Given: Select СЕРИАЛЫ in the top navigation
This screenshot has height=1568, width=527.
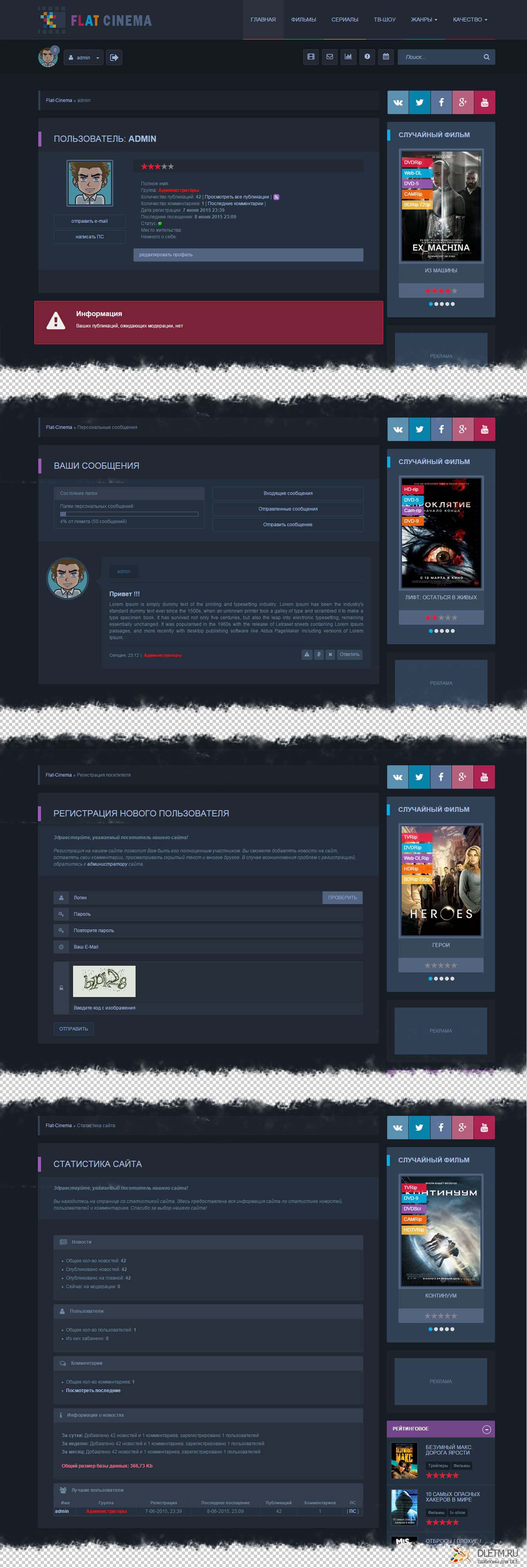Looking at the screenshot, I should click(344, 20).
